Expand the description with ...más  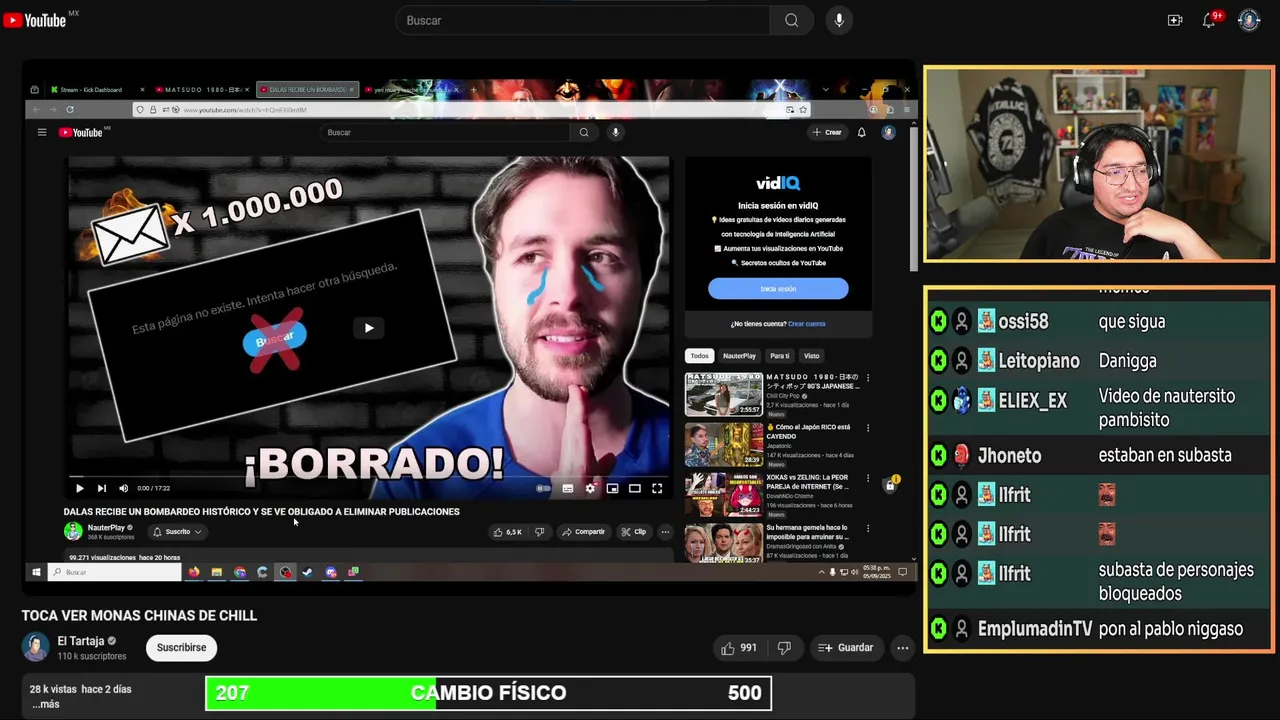45,704
